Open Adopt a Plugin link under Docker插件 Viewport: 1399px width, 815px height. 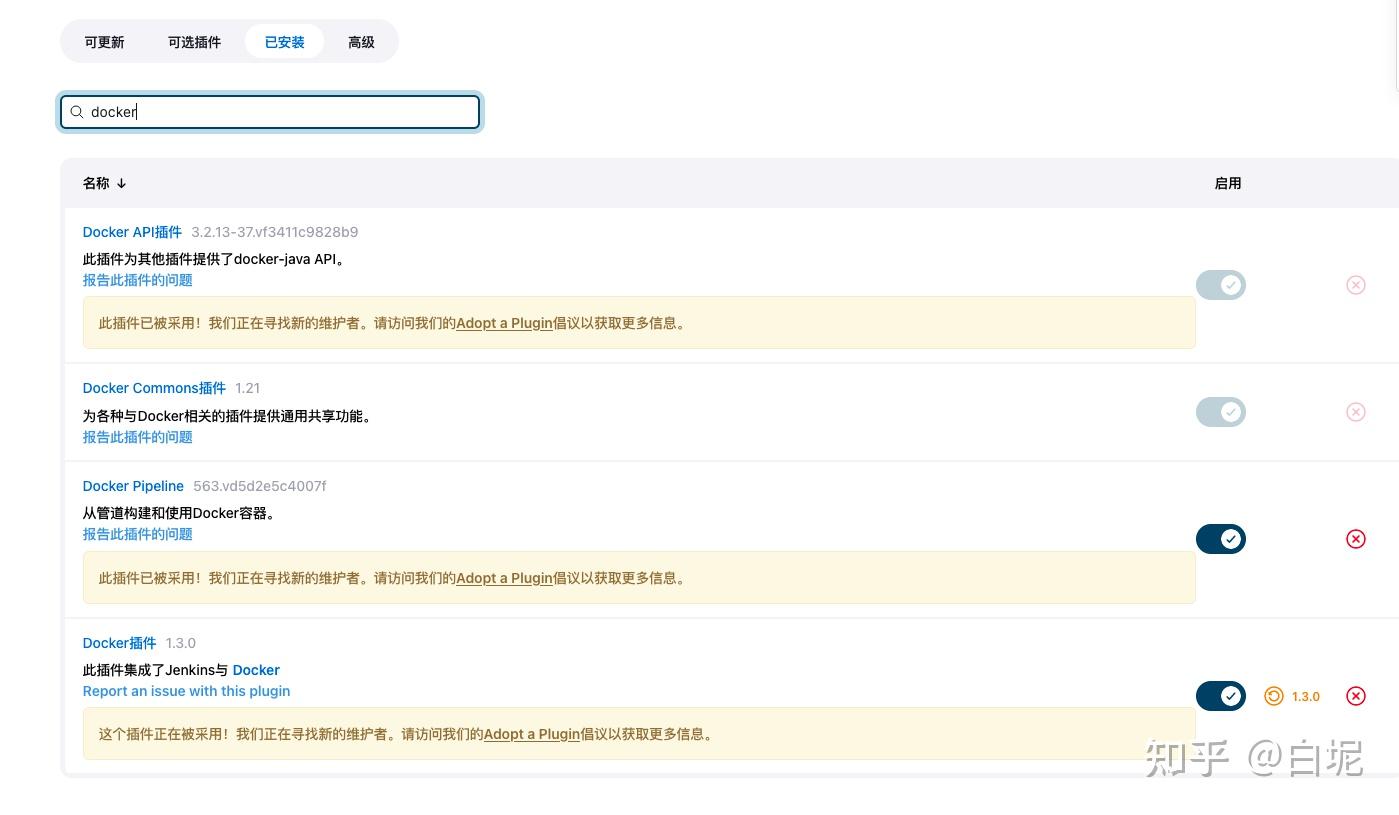pyautogui.click(x=532, y=734)
